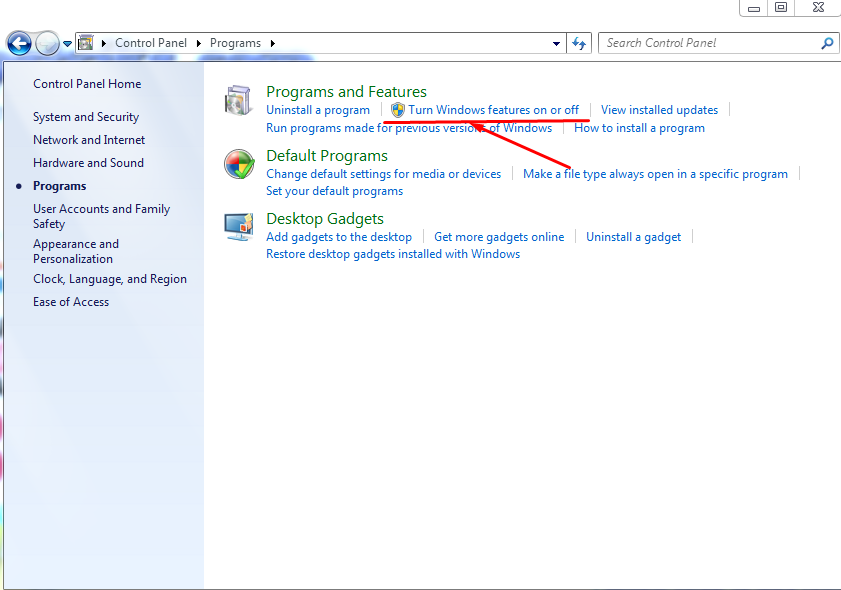Expand the chevron after Programs breadcrumb
Image resolution: width=841 pixels, height=590 pixels.
click(x=271, y=43)
